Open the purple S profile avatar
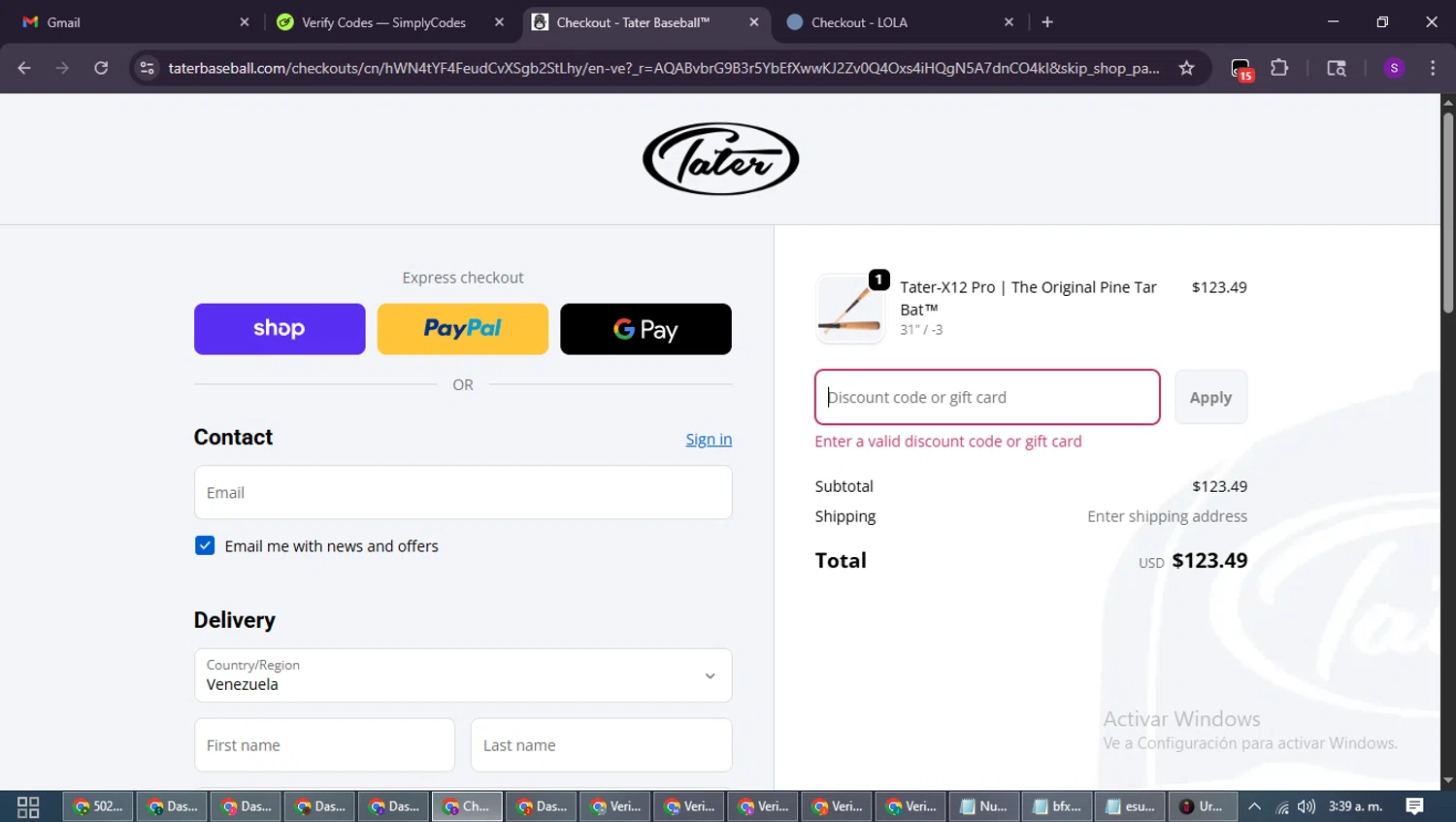The width and height of the screenshot is (1456, 822). coord(1394,68)
